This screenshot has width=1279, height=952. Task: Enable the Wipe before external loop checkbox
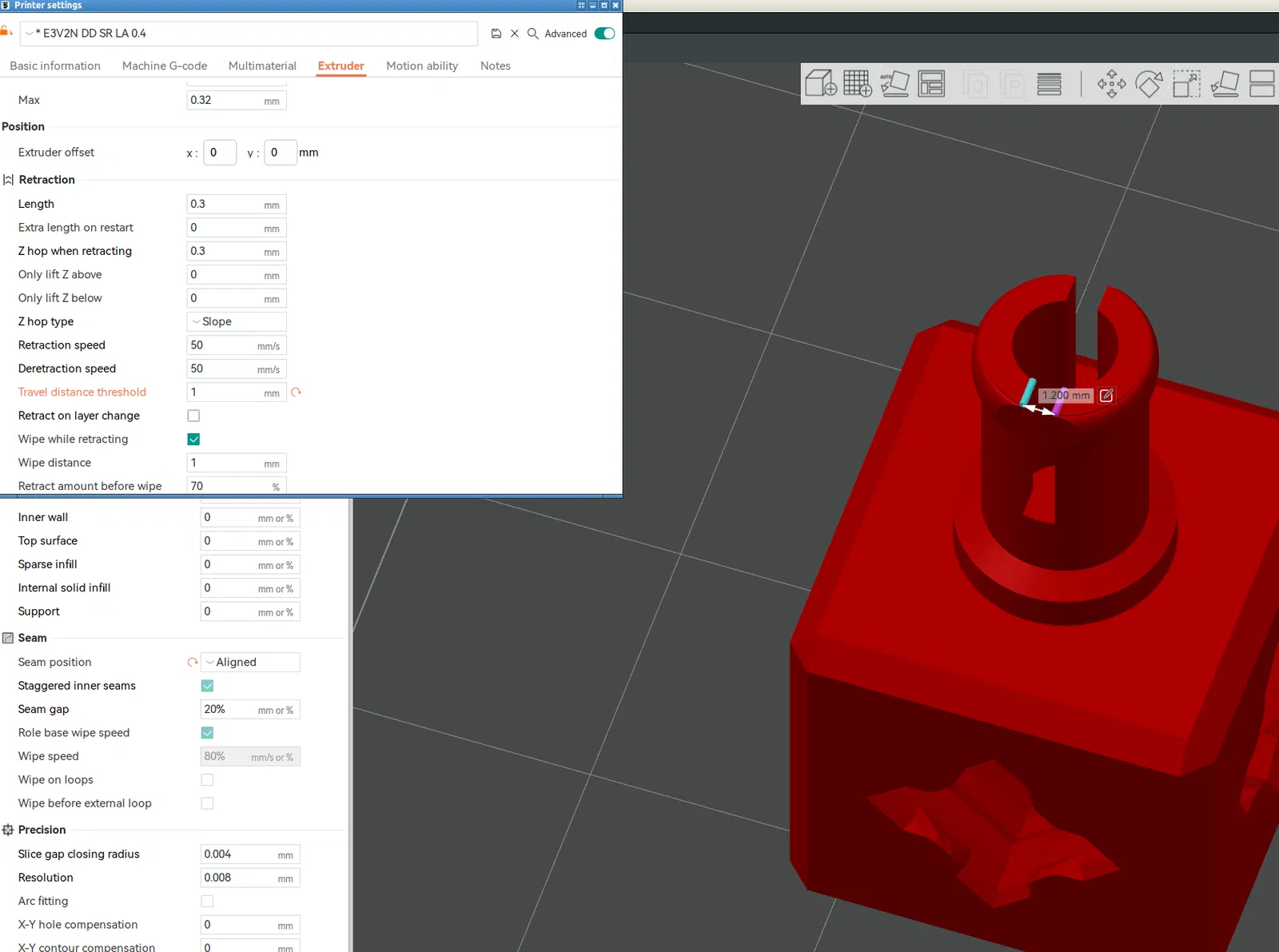point(207,803)
